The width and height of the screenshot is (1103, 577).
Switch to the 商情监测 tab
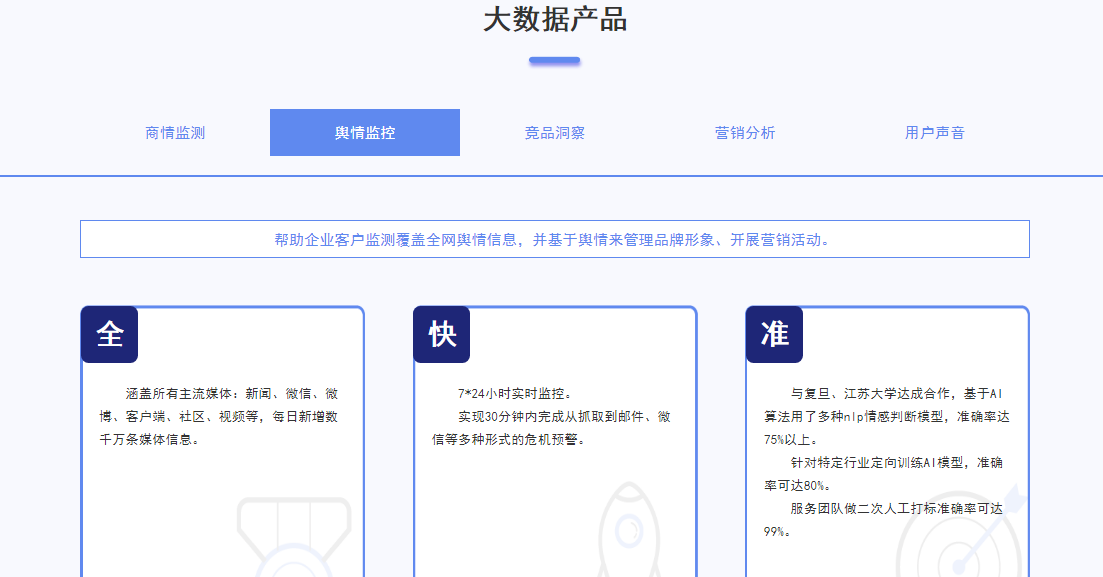(x=175, y=133)
